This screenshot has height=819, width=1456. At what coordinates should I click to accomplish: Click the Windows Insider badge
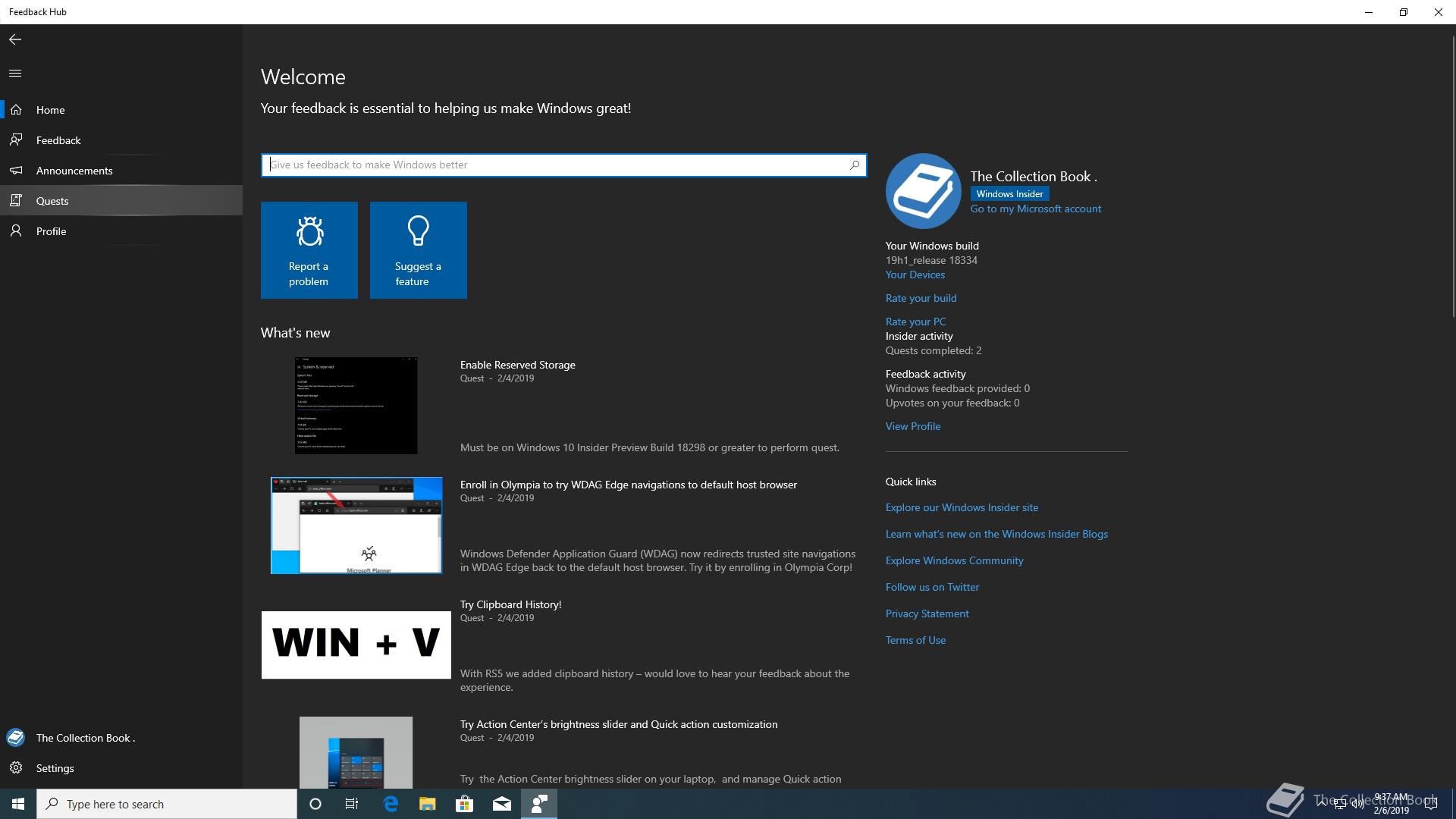[x=1010, y=194]
